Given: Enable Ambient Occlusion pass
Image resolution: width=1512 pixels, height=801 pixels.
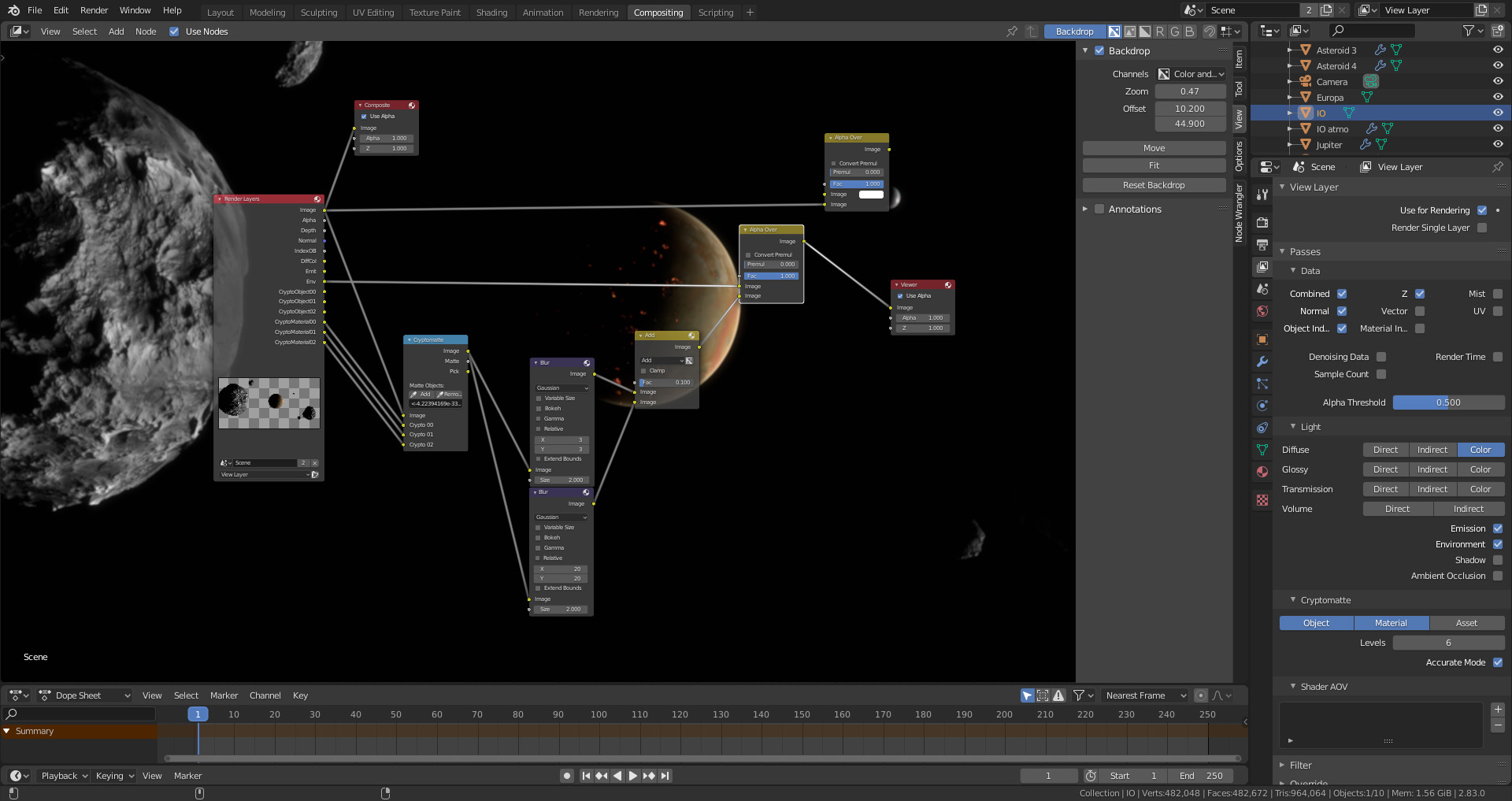Looking at the screenshot, I should [1498, 576].
